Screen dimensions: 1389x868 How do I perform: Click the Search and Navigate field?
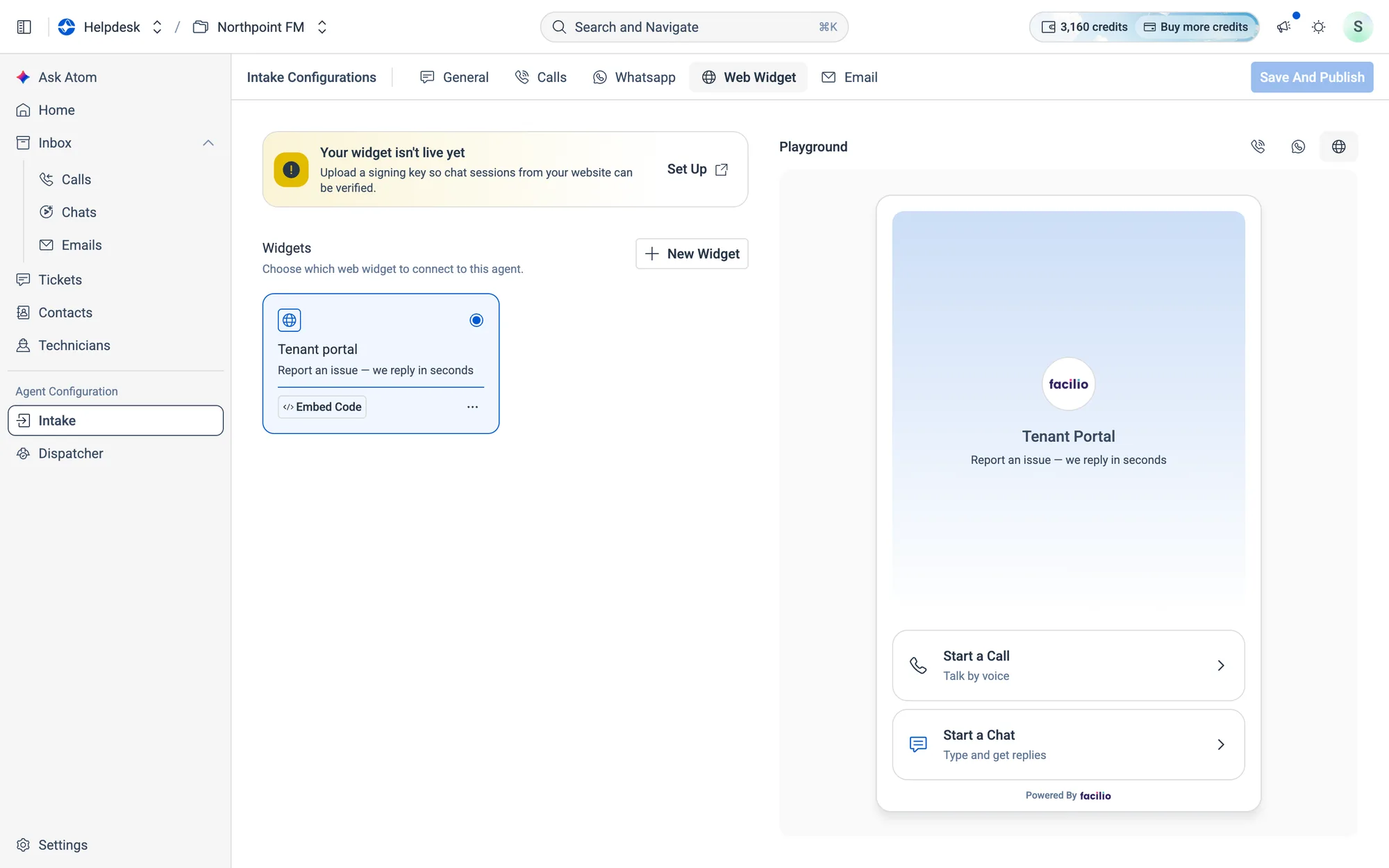click(x=694, y=27)
